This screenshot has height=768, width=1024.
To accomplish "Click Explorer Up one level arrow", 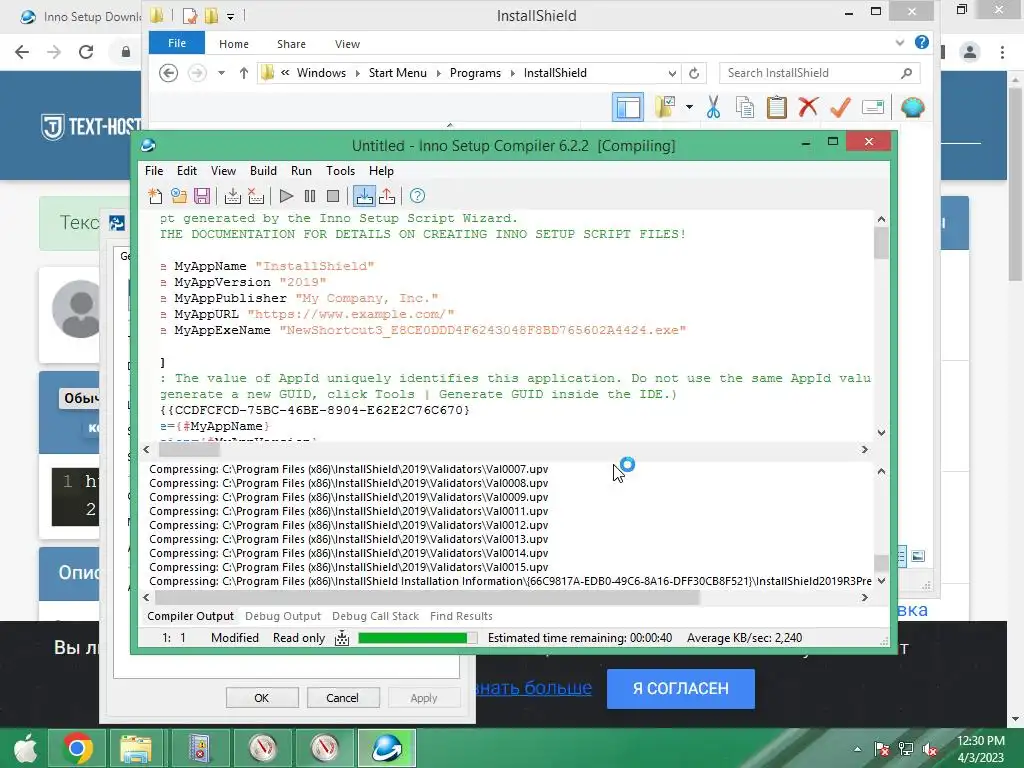I will tap(244, 72).
